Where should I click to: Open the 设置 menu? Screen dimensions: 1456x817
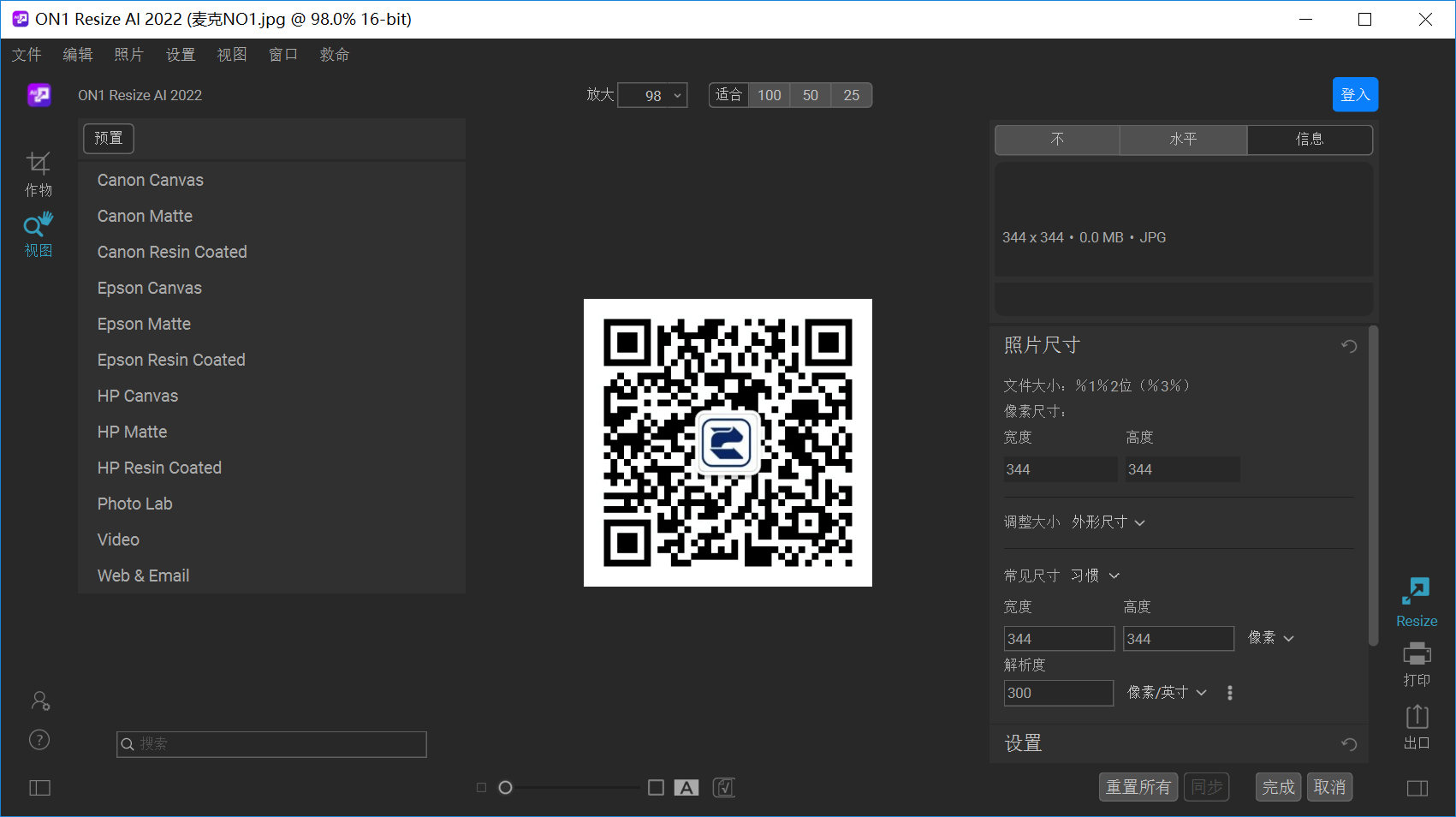181,55
